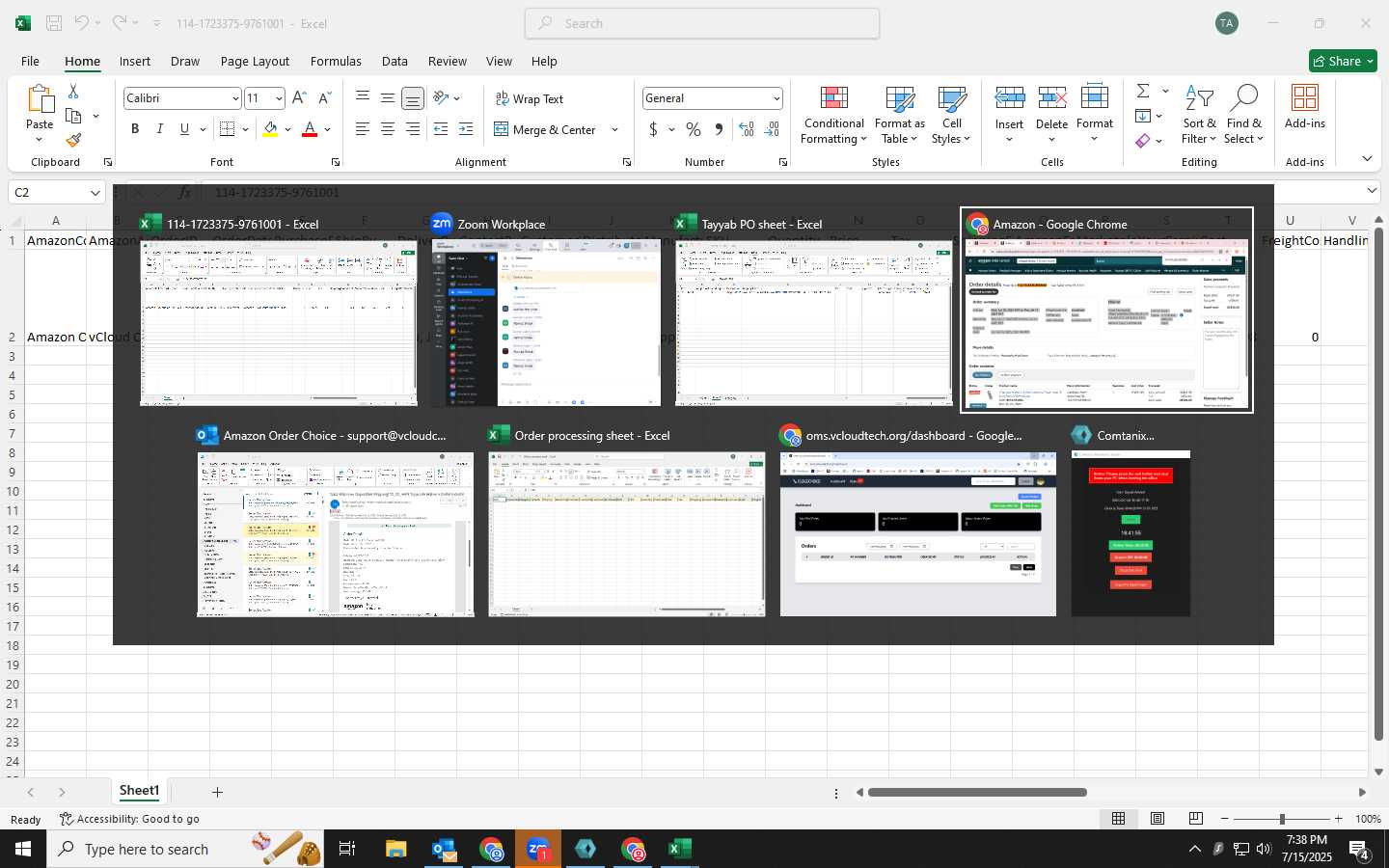Toggle Wrap Text
Image resolution: width=1389 pixels, height=868 pixels.
[x=530, y=98]
